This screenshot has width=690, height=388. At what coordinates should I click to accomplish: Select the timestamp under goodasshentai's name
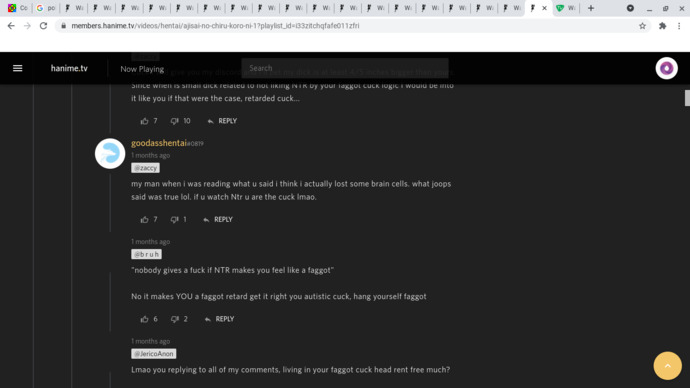pos(150,155)
